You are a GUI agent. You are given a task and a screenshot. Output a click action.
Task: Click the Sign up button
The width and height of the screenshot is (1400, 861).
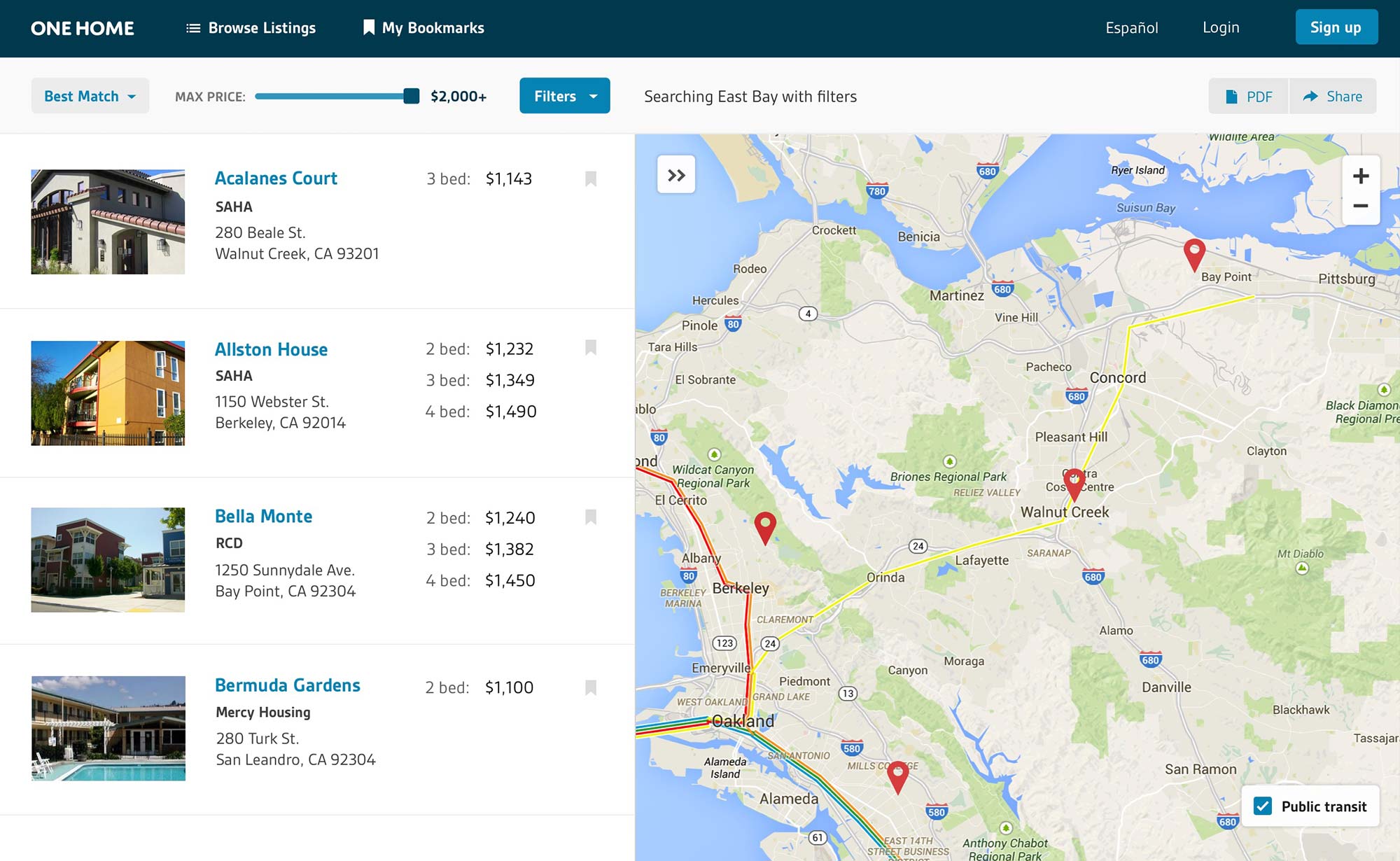tap(1336, 27)
